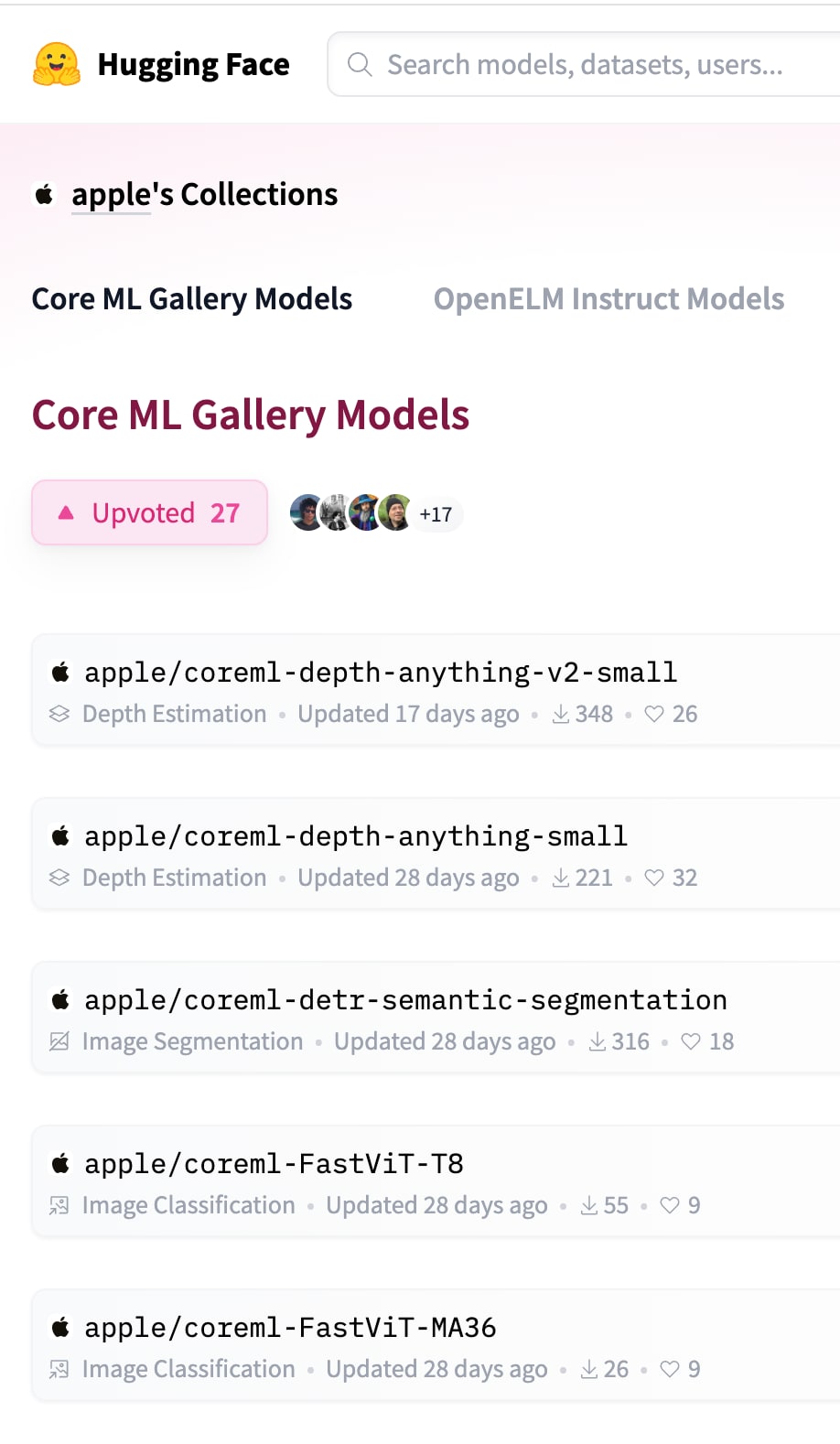This screenshot has width=840, height=1444.
Task: Switch to Core ML Gallery Models tab
Action: (x=192, y=299)
